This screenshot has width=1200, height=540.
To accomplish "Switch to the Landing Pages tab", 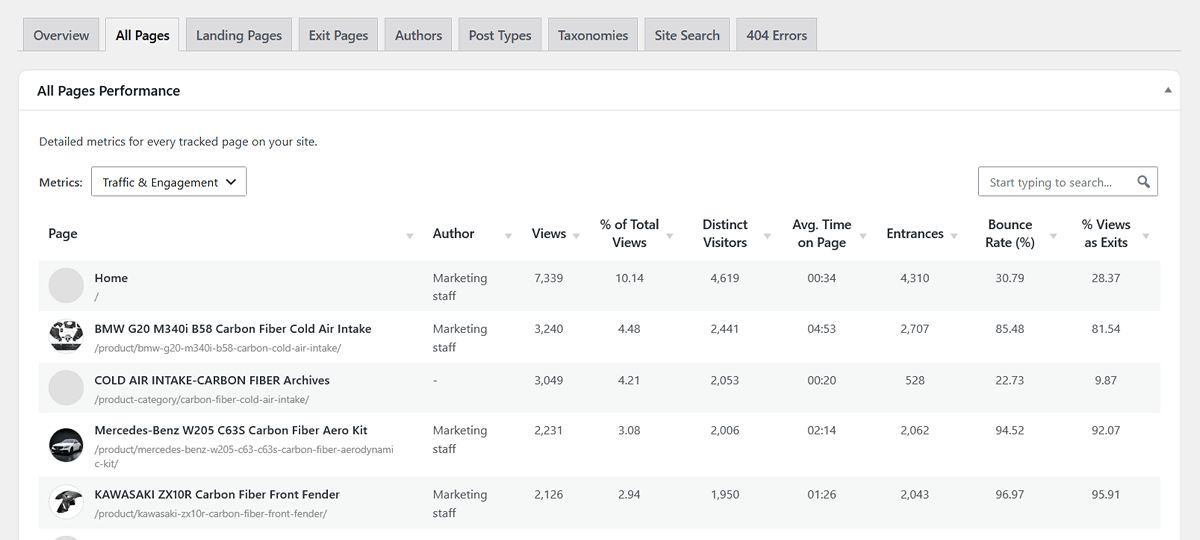I will pyautogui.click(x=239, y=35).
